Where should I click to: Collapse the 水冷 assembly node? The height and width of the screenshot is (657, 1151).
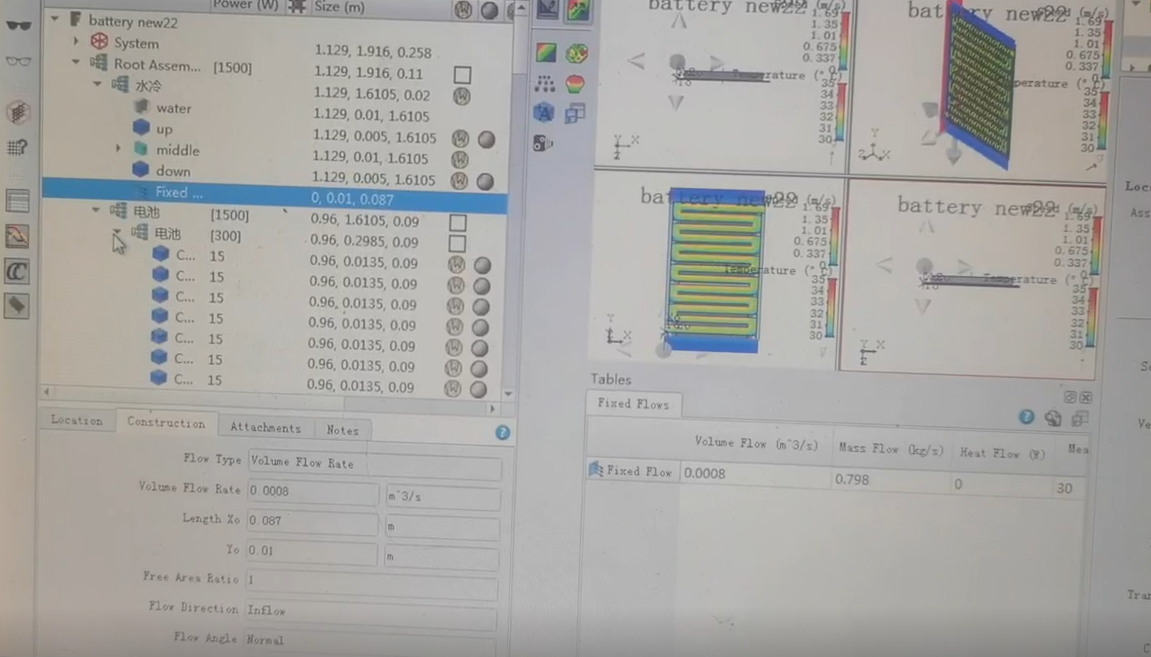(97, 84)
